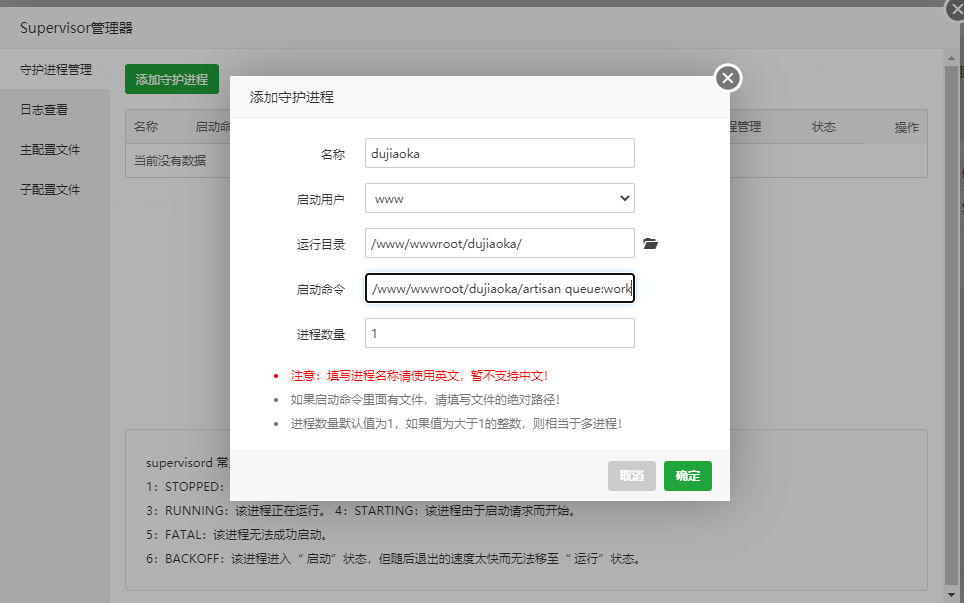Open the folder browser for 运行目录
This screenshot has height=603, width=964.
[651, 243]
